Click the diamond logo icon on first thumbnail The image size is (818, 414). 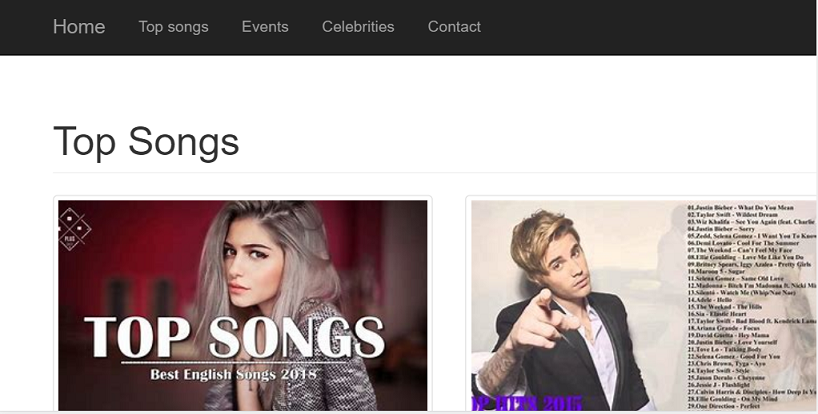click(74, 225)
